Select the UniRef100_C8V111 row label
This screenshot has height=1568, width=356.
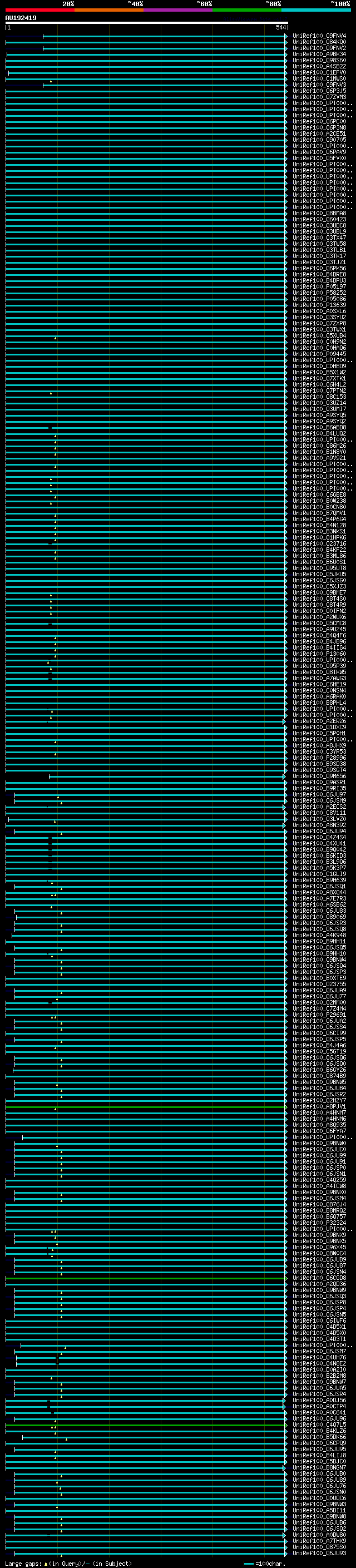coord(319,813)
